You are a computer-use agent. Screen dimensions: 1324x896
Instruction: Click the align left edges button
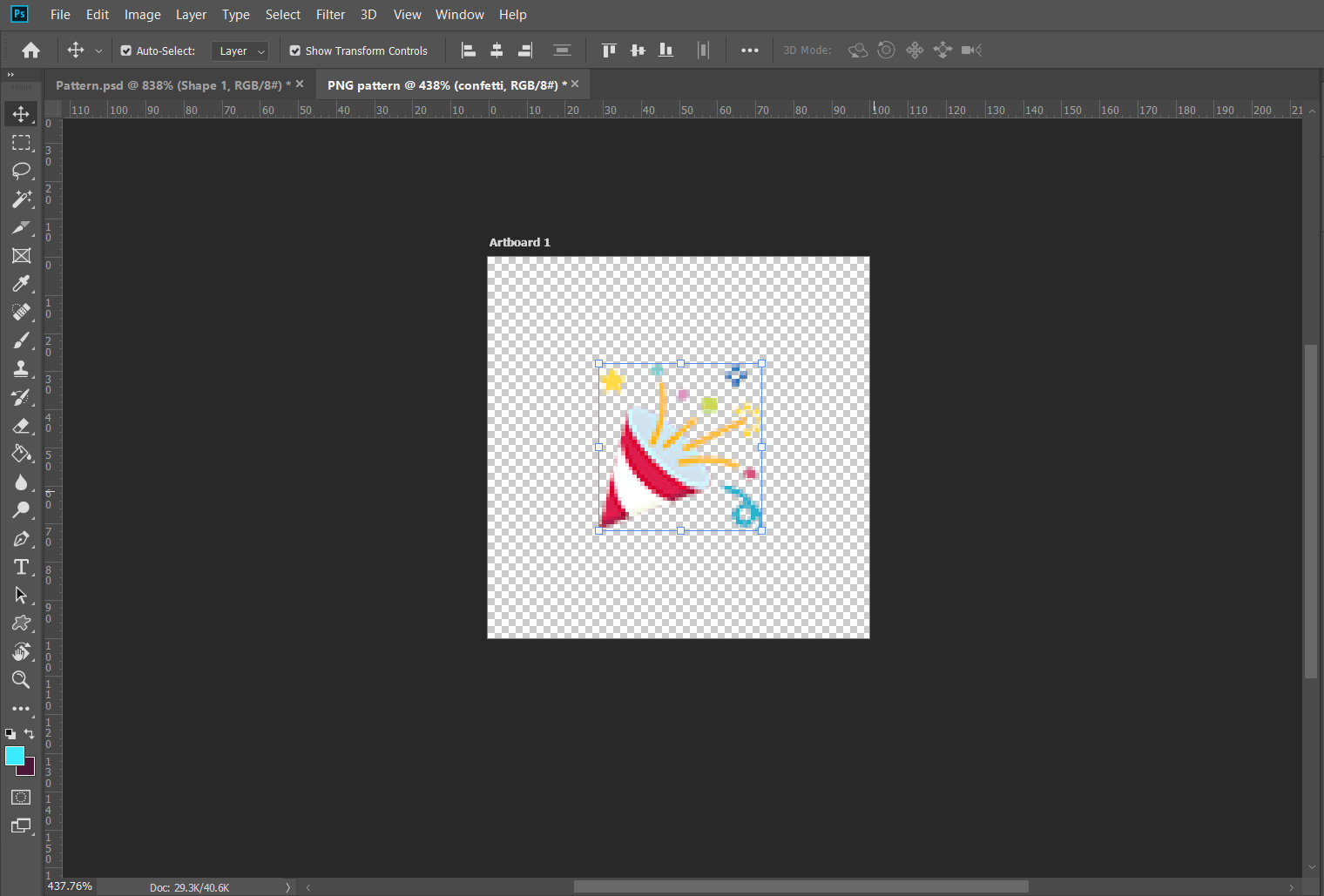pyautogui.click(x=469, y=51)
